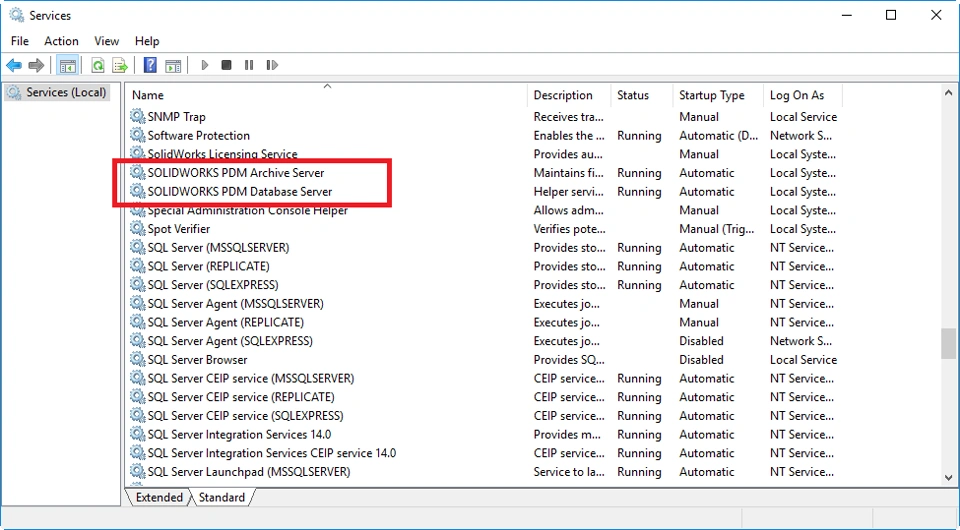Image resolution: width=960 pixels, height=530 pixels.
Task: Click Disabled startup type of SQL Server Browser
Action: (x=701, y=359)
